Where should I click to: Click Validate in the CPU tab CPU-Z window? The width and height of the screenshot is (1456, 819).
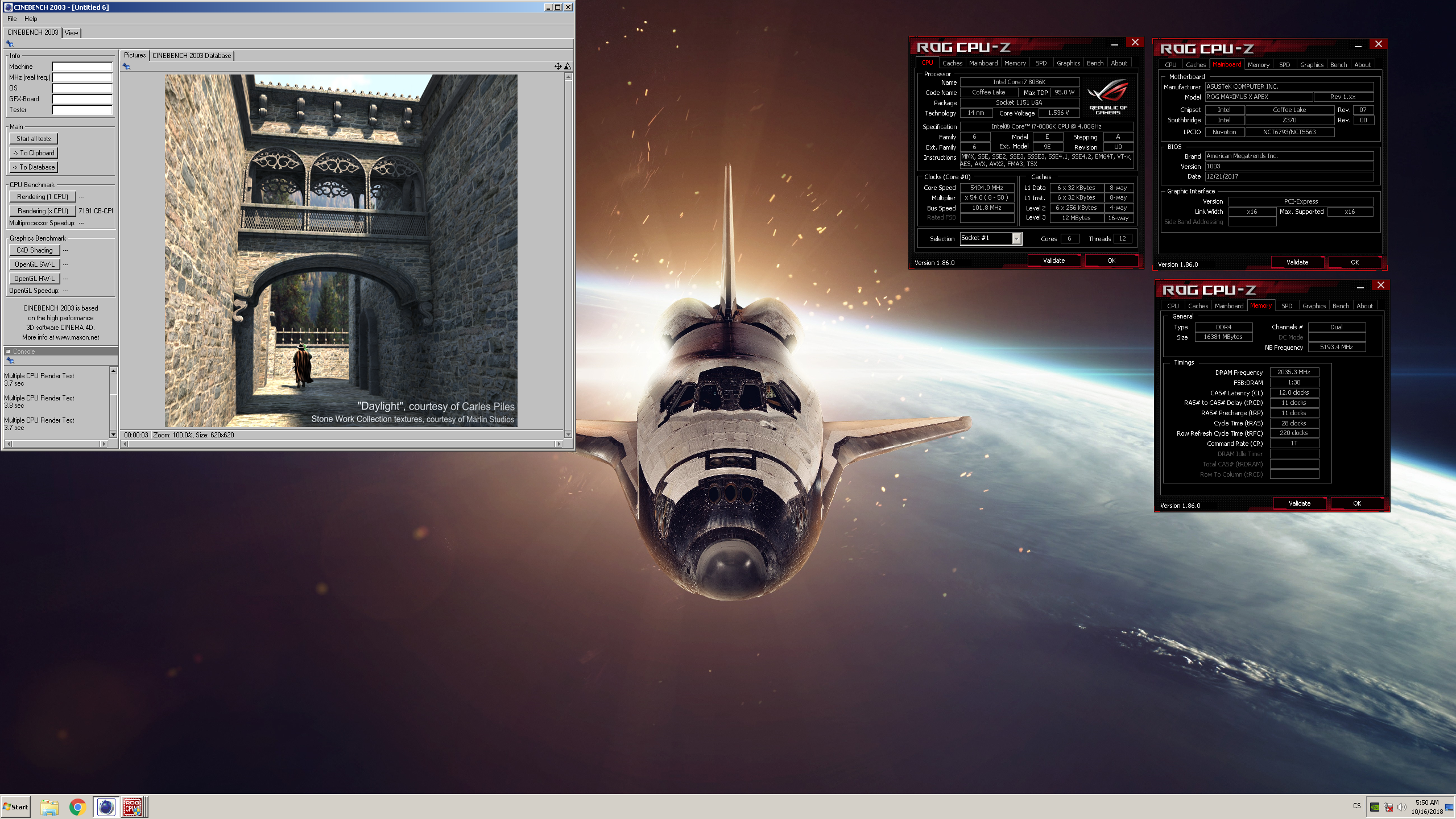coord(1054,260)
